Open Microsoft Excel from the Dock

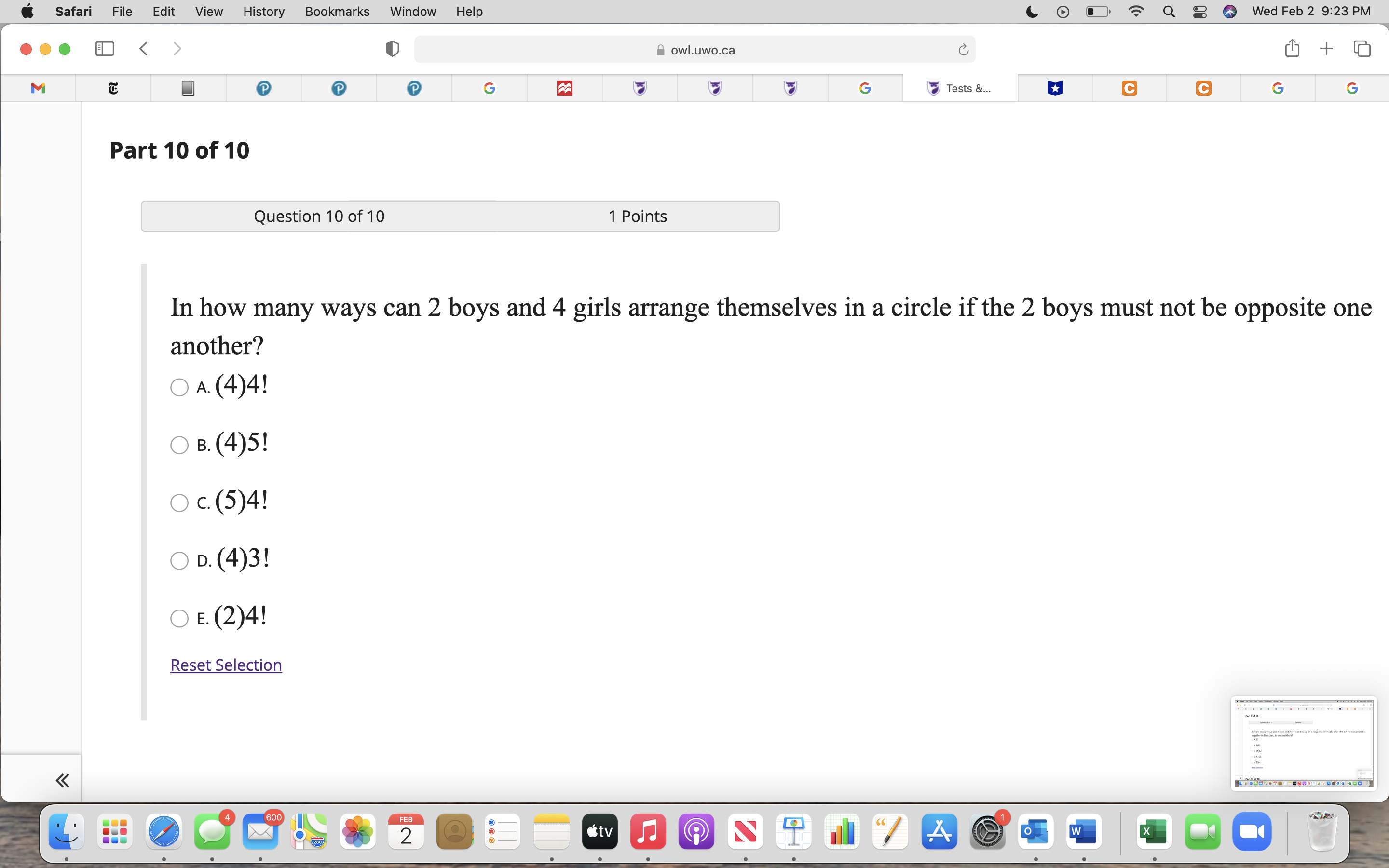(1154, 831)
